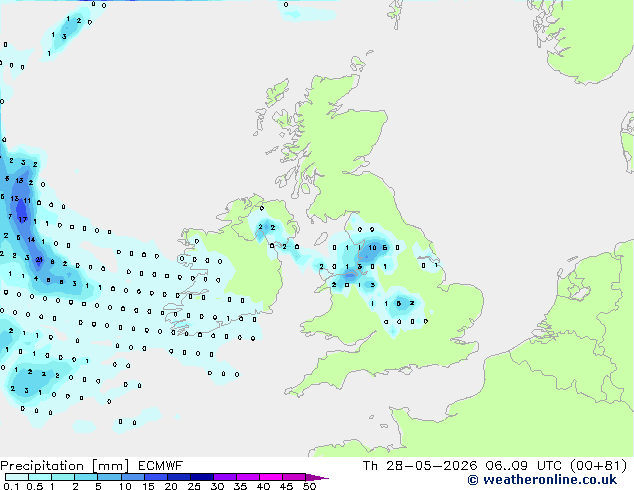Click the '(00+81)' forecast offset text
The height and width of the screenshot is (490, 634).
[x=598, y=466]
